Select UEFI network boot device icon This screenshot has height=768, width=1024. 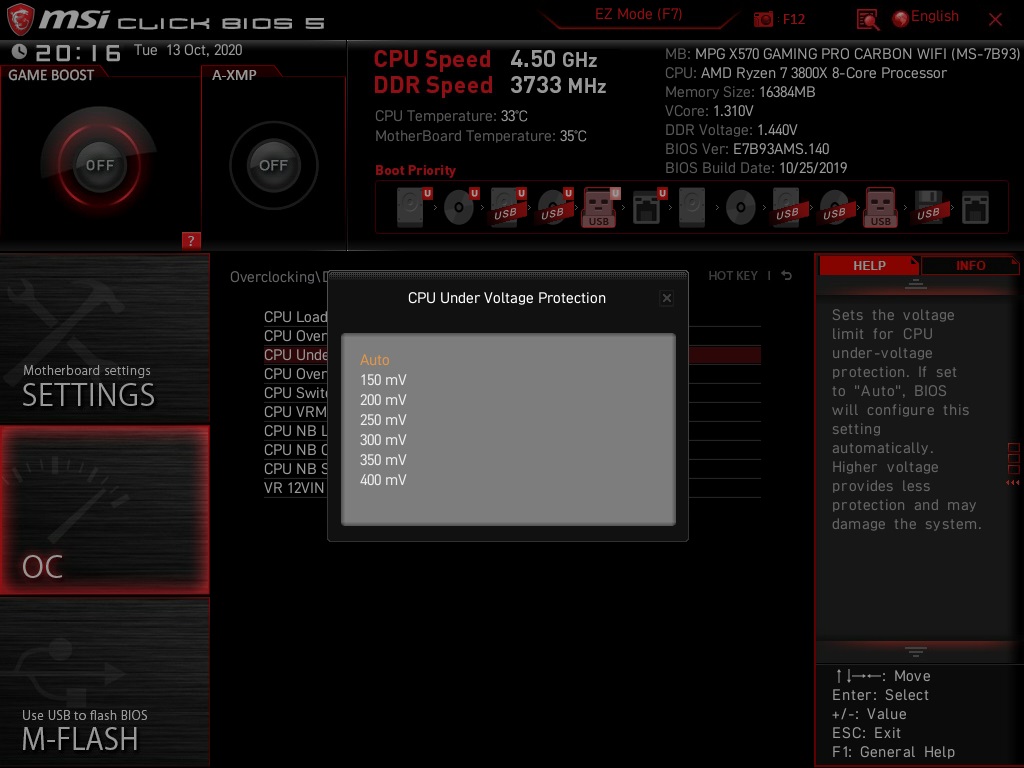tap(649, 208)
